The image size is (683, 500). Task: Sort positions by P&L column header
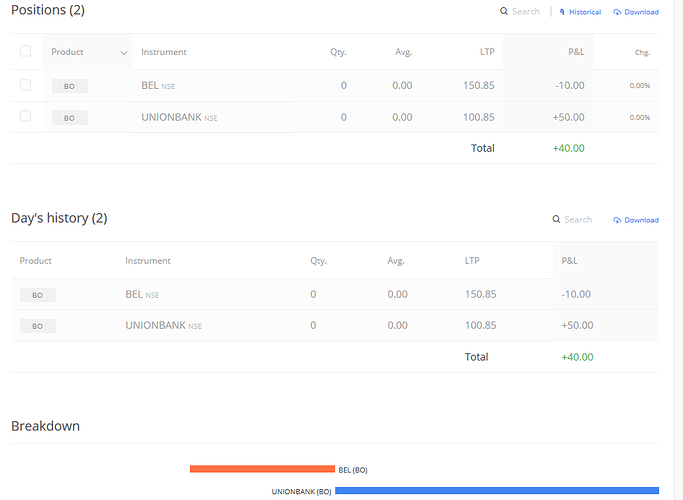pos(576,52)
